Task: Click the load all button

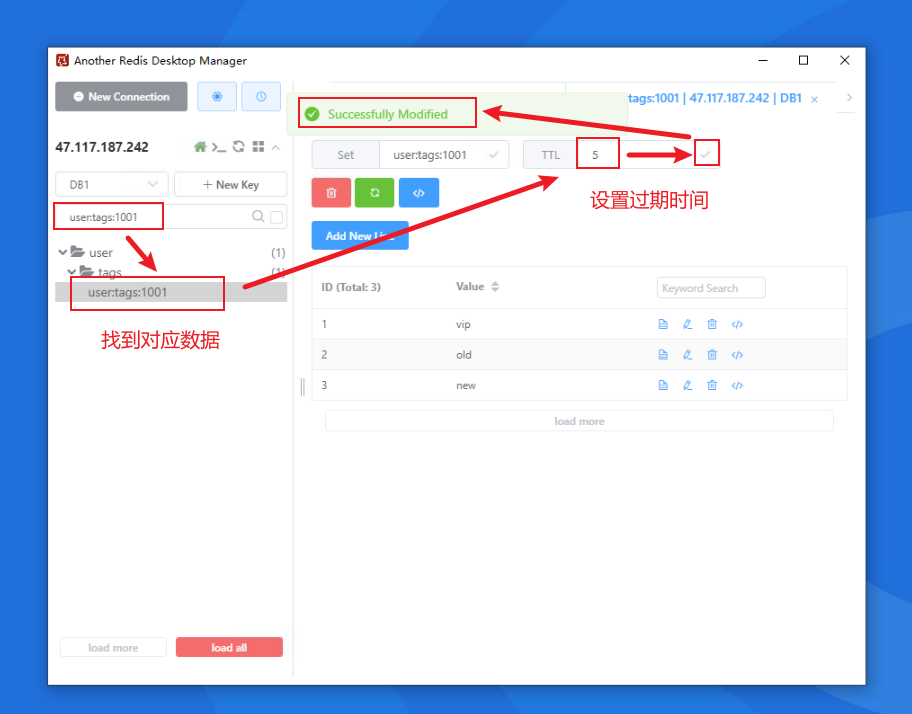Action: (229, 647)
